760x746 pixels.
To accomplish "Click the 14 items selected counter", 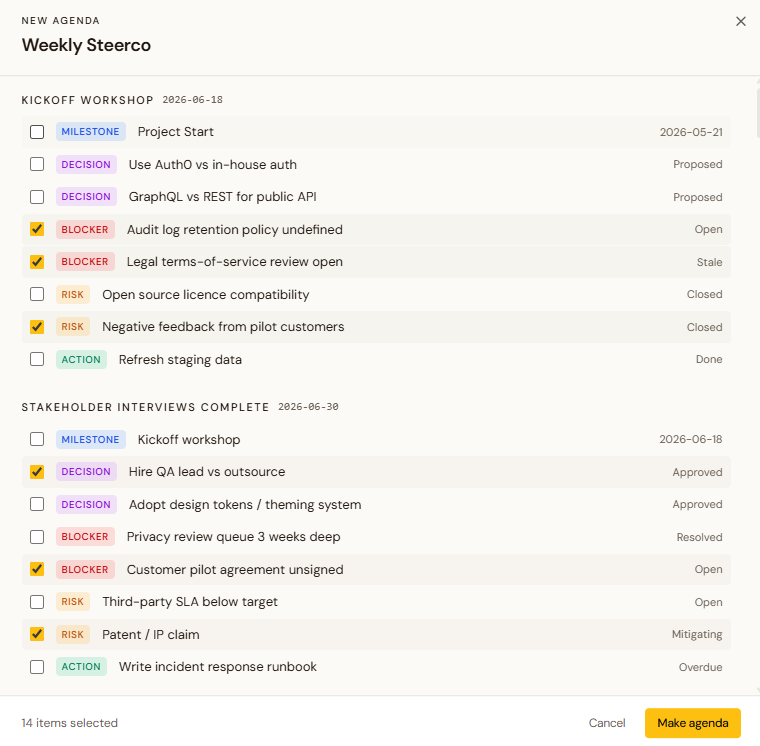I will click(70, 723).
